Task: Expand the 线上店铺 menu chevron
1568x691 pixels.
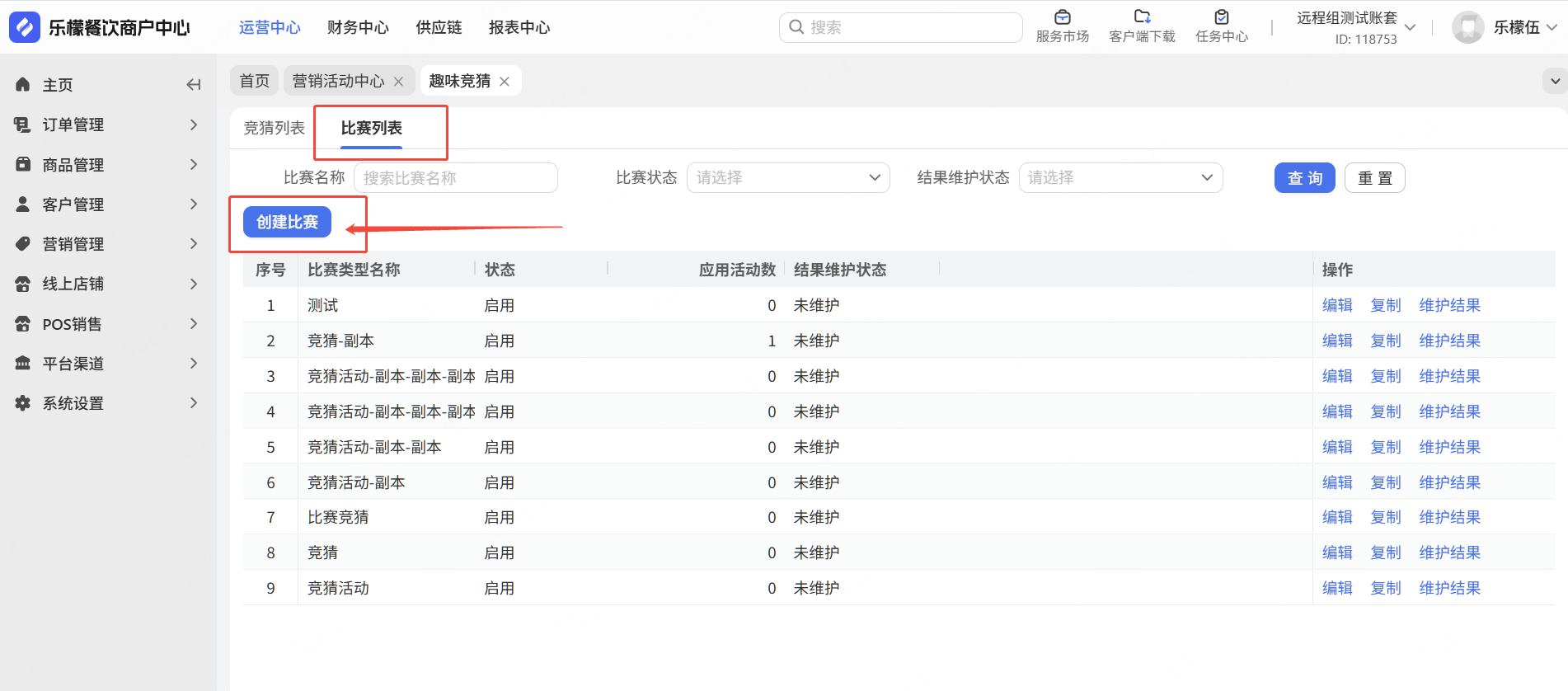Action: tap(194, 284)
